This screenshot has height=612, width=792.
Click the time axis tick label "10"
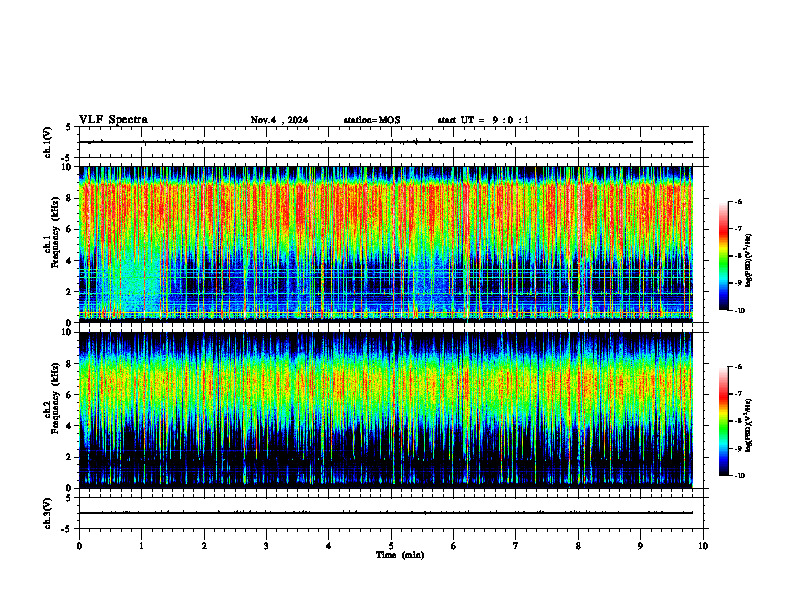pos(703,546)
